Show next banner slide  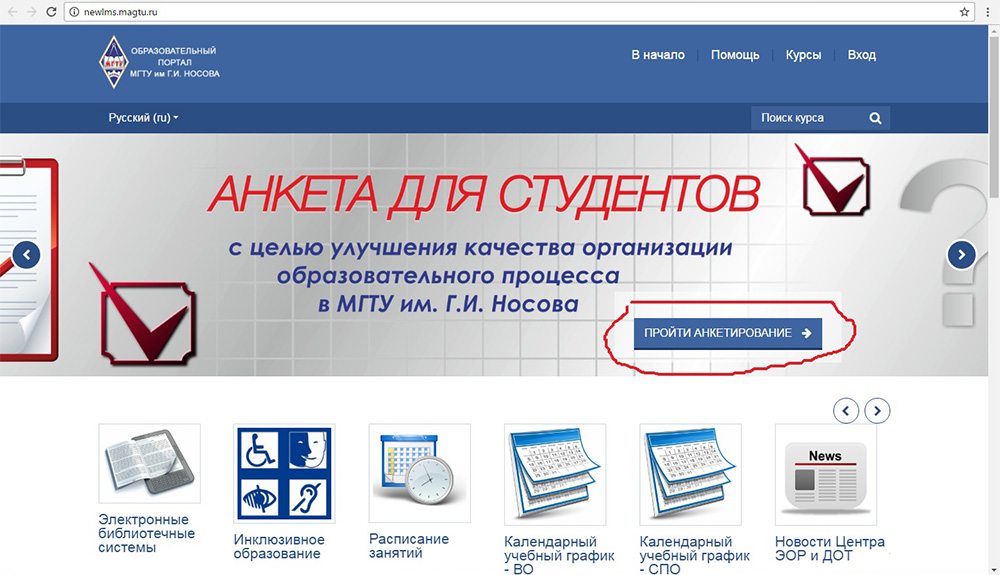(961, 255)
